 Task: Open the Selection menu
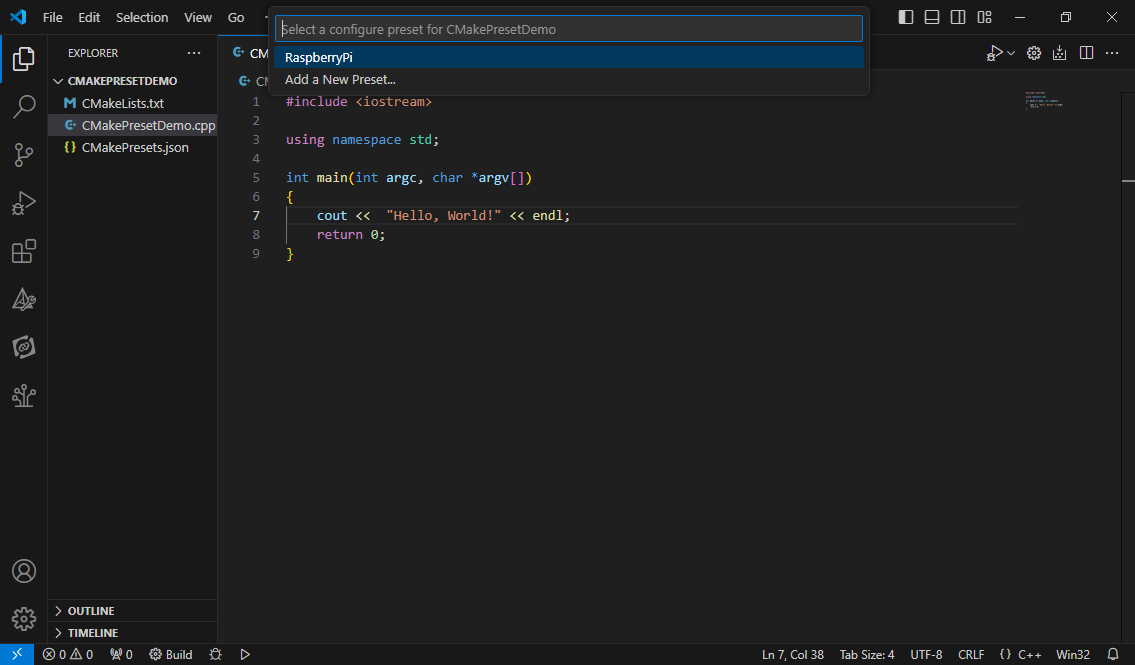coord(142,17)
